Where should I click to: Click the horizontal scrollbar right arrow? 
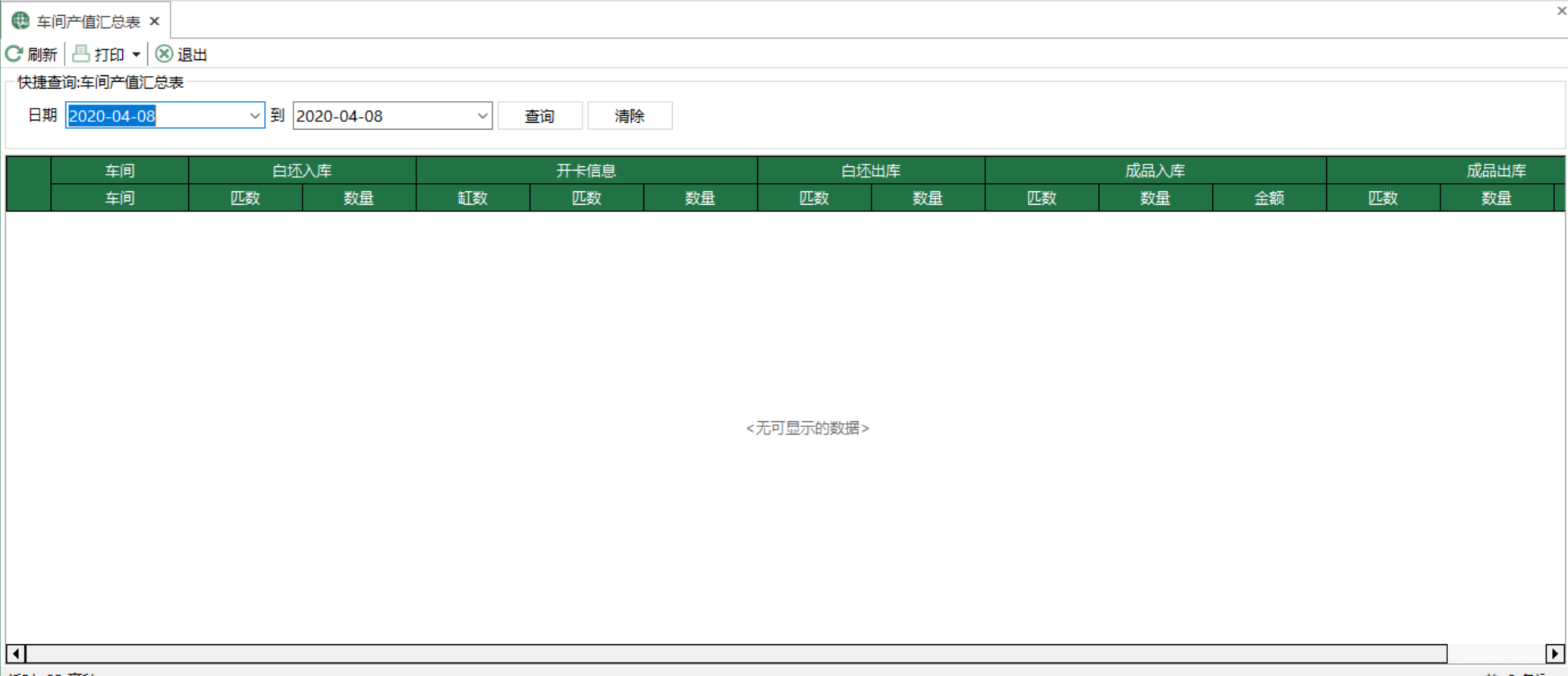(x=1555, y=653)
